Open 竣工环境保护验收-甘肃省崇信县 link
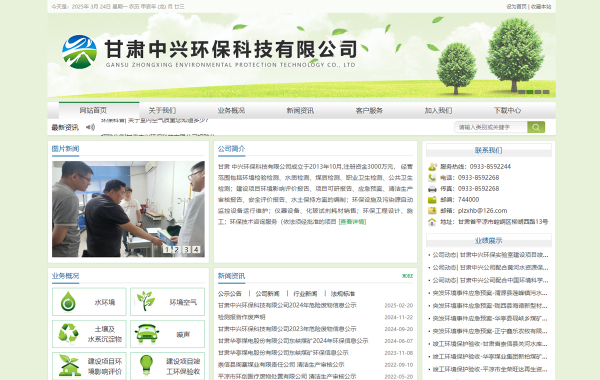Image resolution: width=600 pixels, height=380 pixels. tap(490, 344)
